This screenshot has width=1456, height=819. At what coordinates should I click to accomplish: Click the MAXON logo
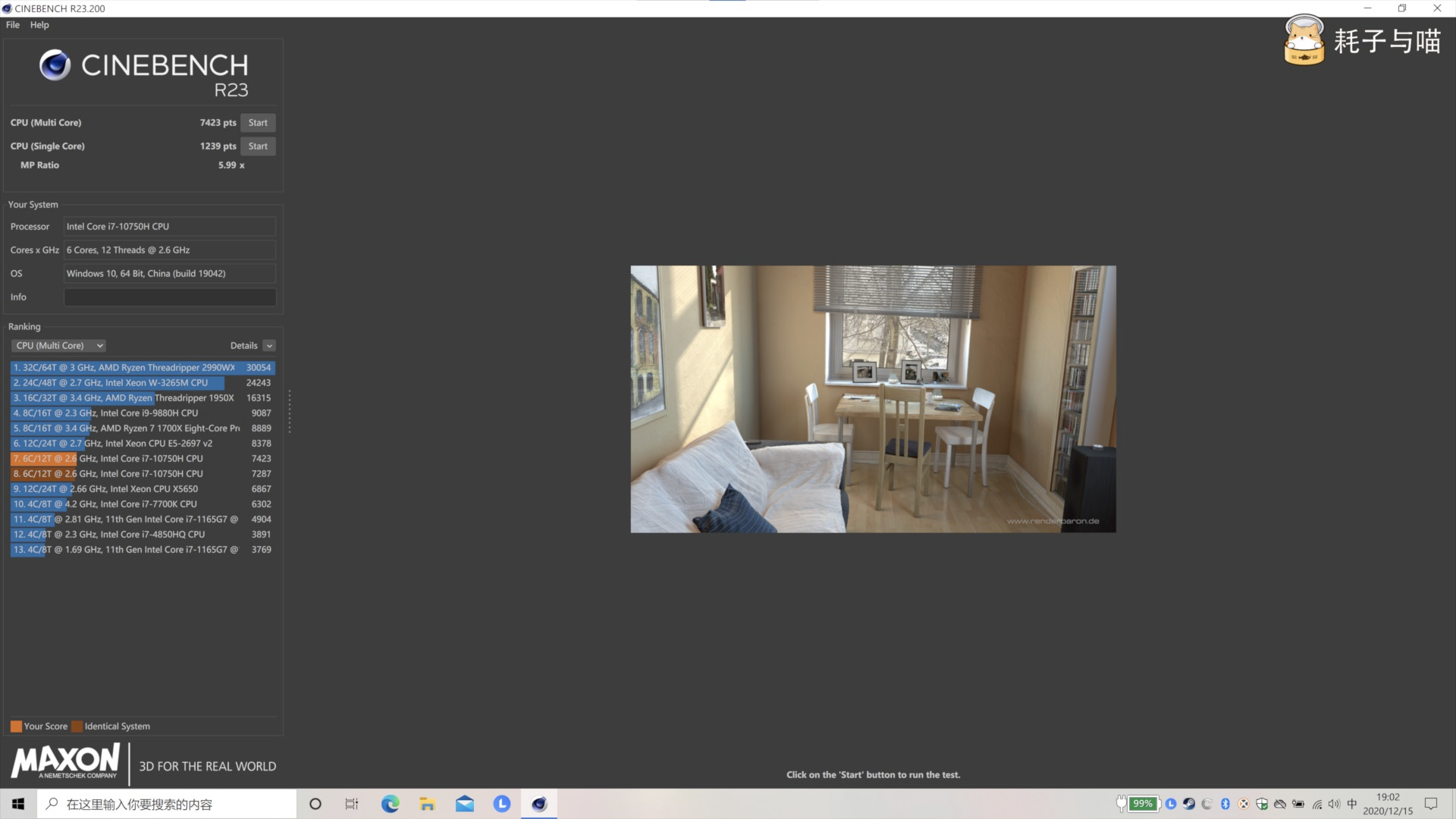[x=66, y=761]
